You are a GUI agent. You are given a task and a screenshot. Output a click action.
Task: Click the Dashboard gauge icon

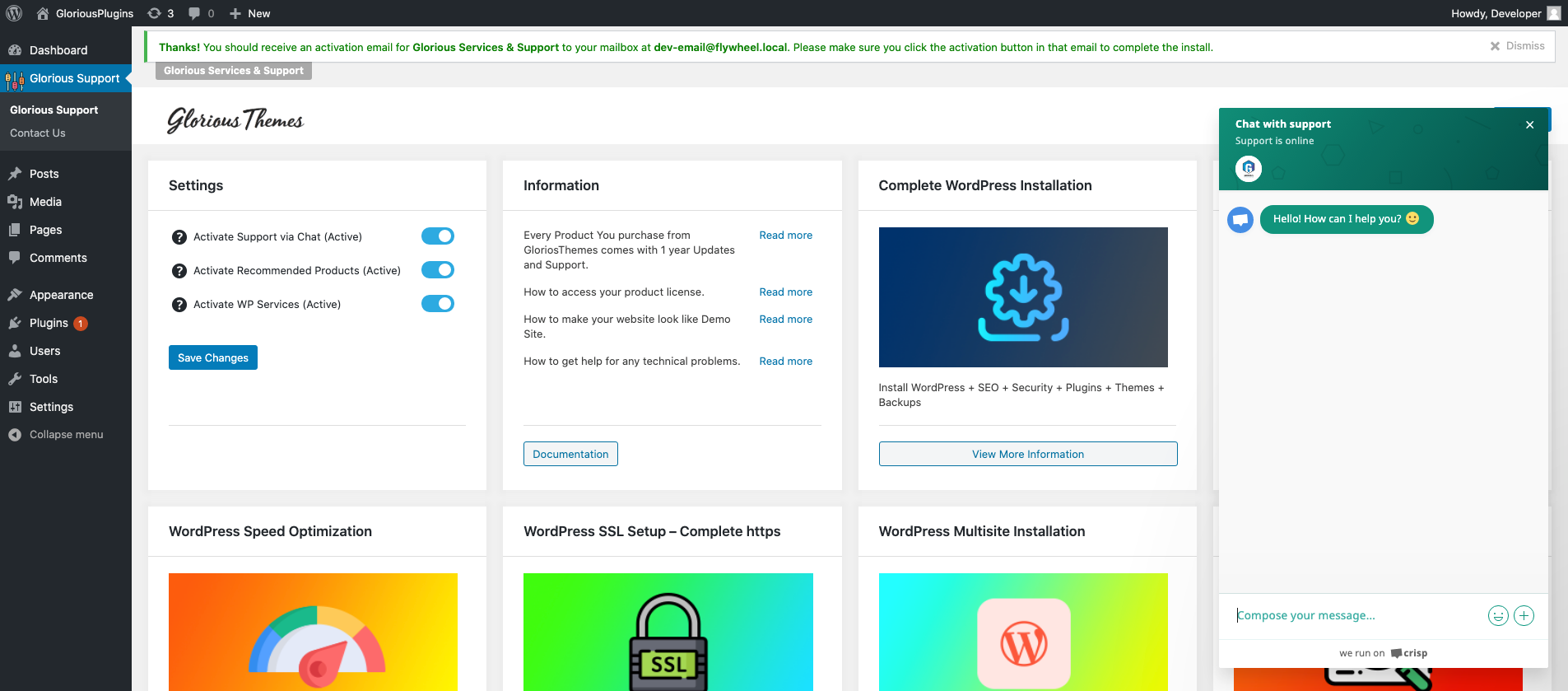(15, 50)
